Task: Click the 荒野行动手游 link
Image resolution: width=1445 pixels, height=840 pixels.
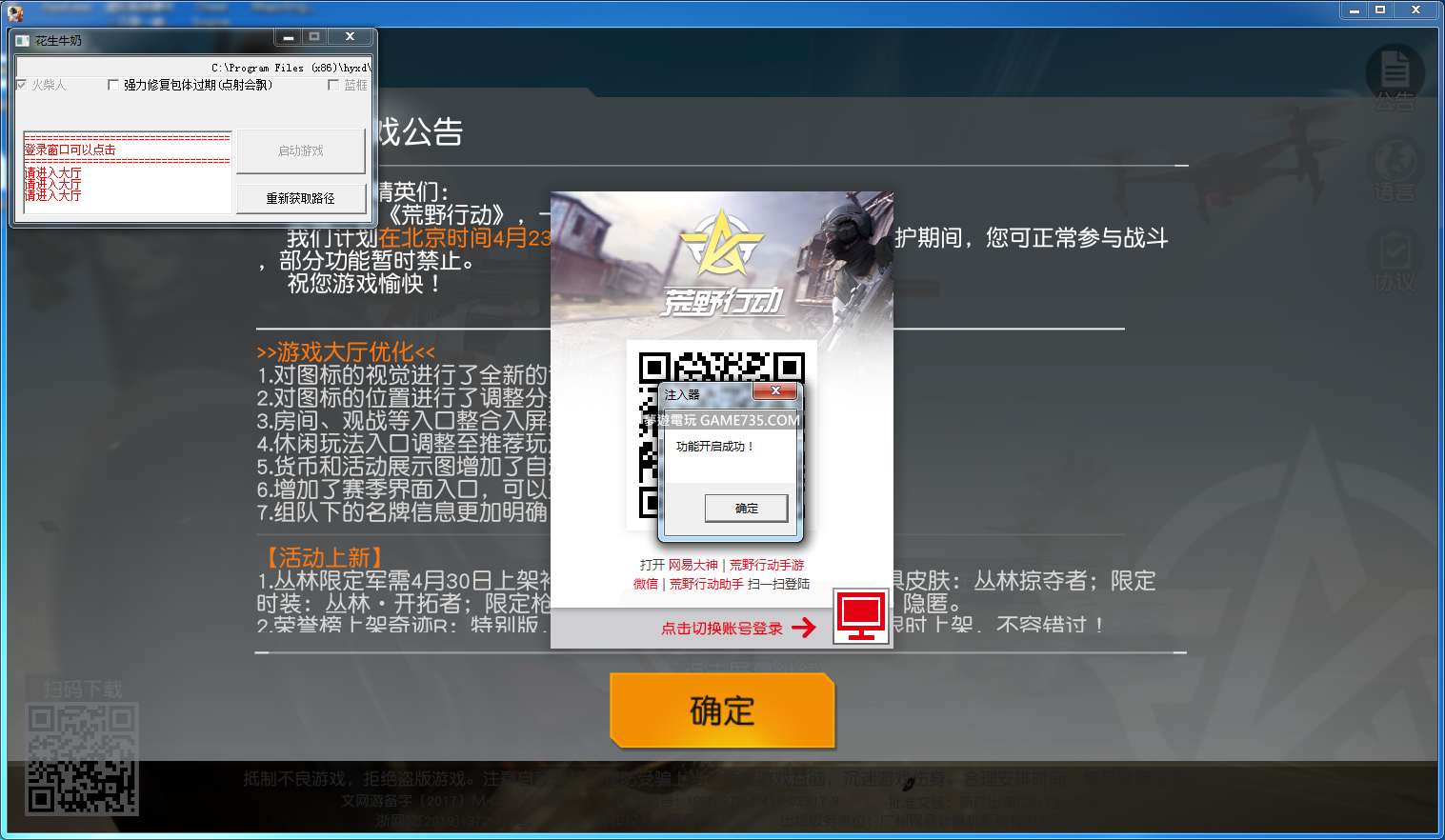Action: tap(767, 565)
